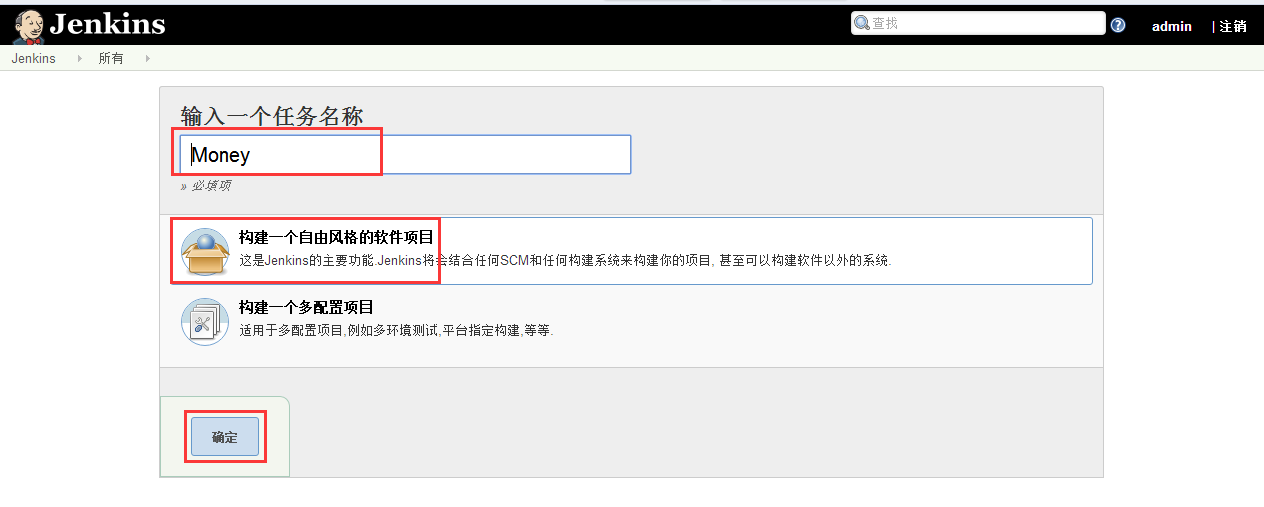The height and width of the screenshot is (507, 1264).
Task: Click the 注销 logout link
Action: coord(1233,27)
